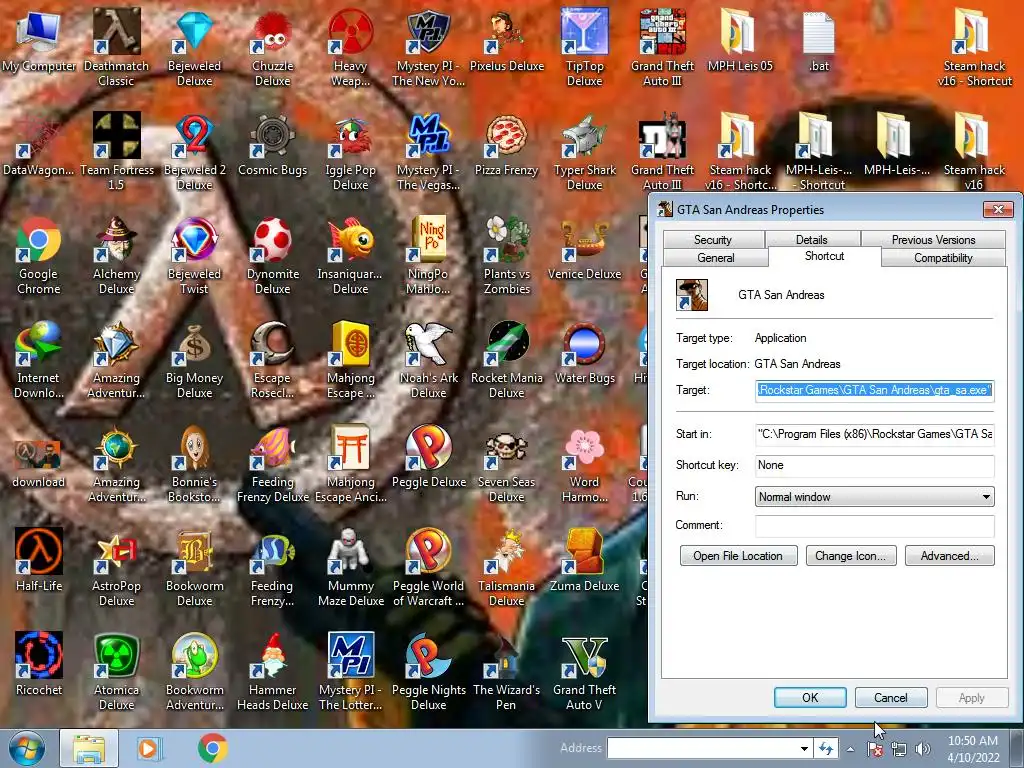
Task: Select the Mummy Maze Deluxe icon
Action: [x=351, y=551]
